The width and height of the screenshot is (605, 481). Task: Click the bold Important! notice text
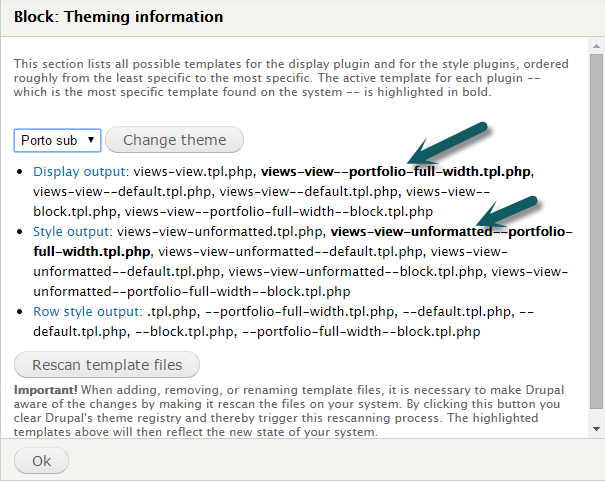49,389
